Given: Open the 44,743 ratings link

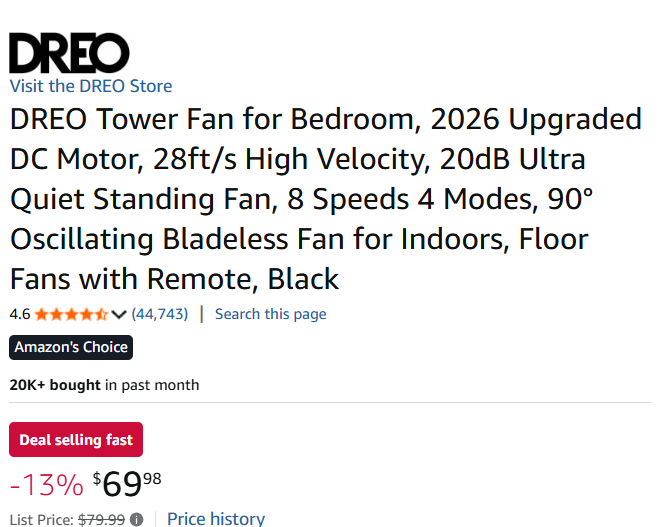Looking at the screenshot, I should pos(160,314).
